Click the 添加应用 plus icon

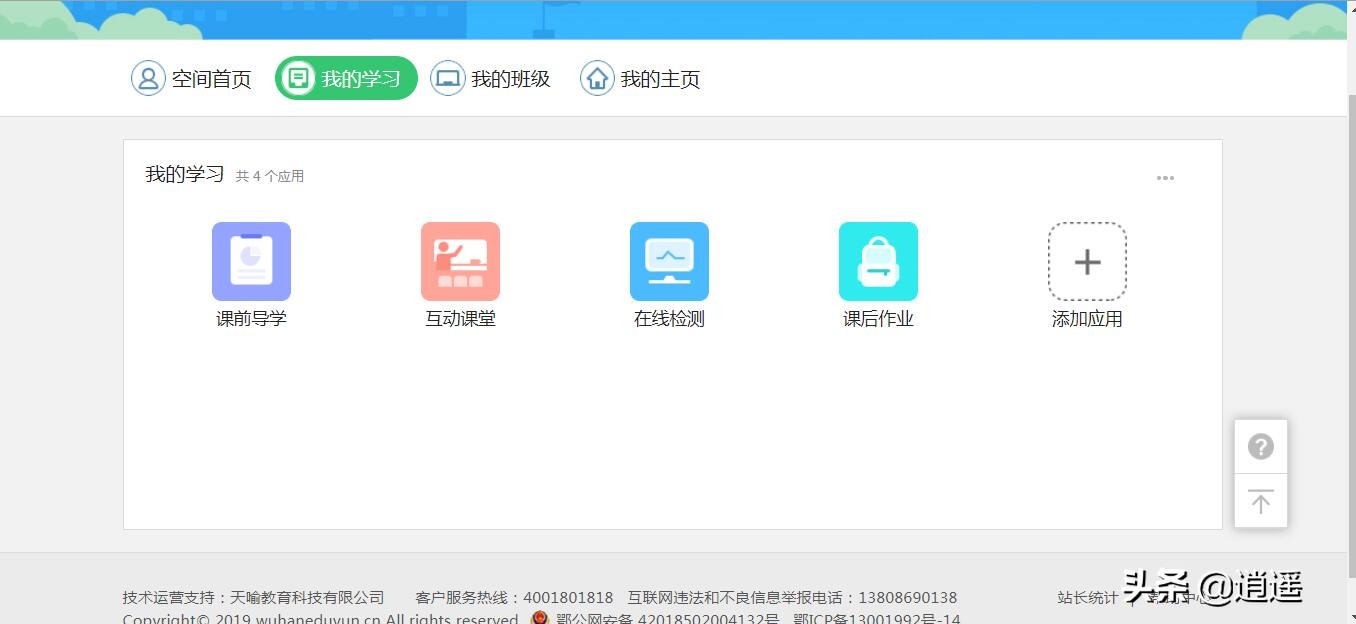click(1086, 261)
